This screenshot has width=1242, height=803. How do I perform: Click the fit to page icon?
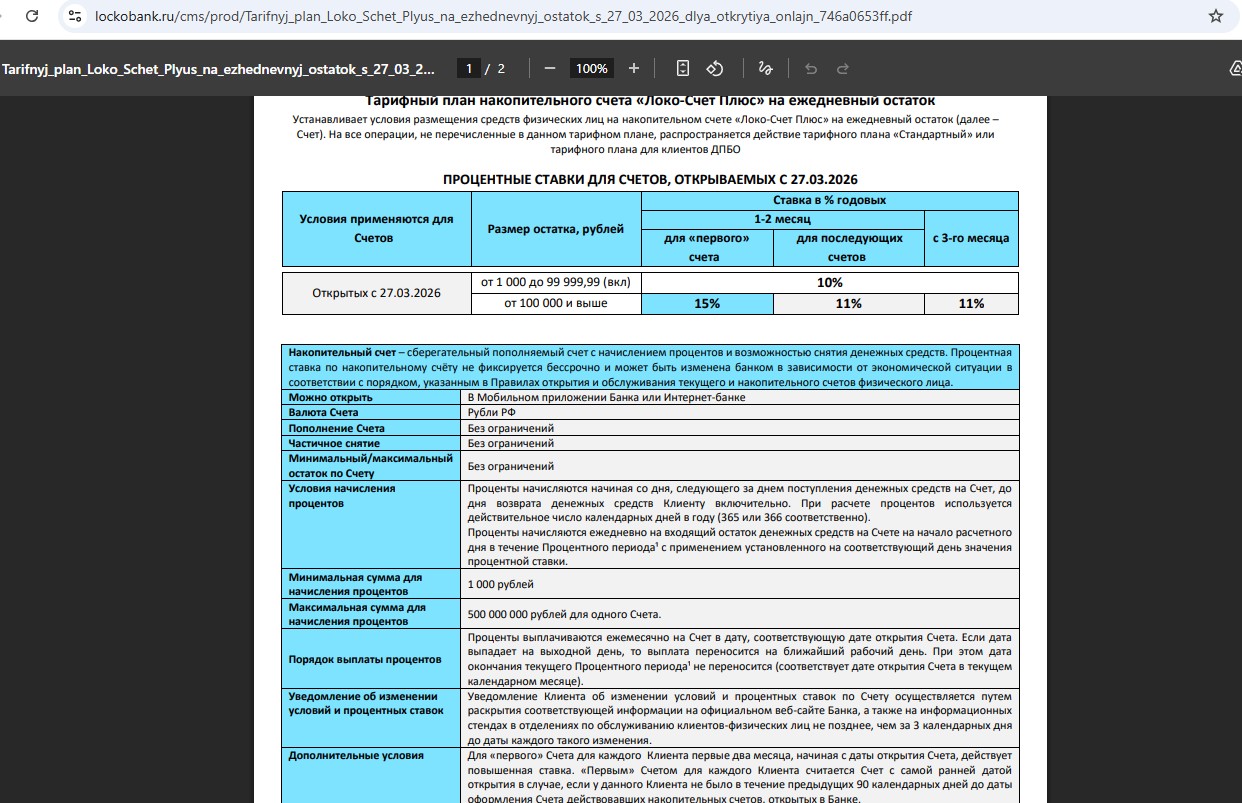683,68
